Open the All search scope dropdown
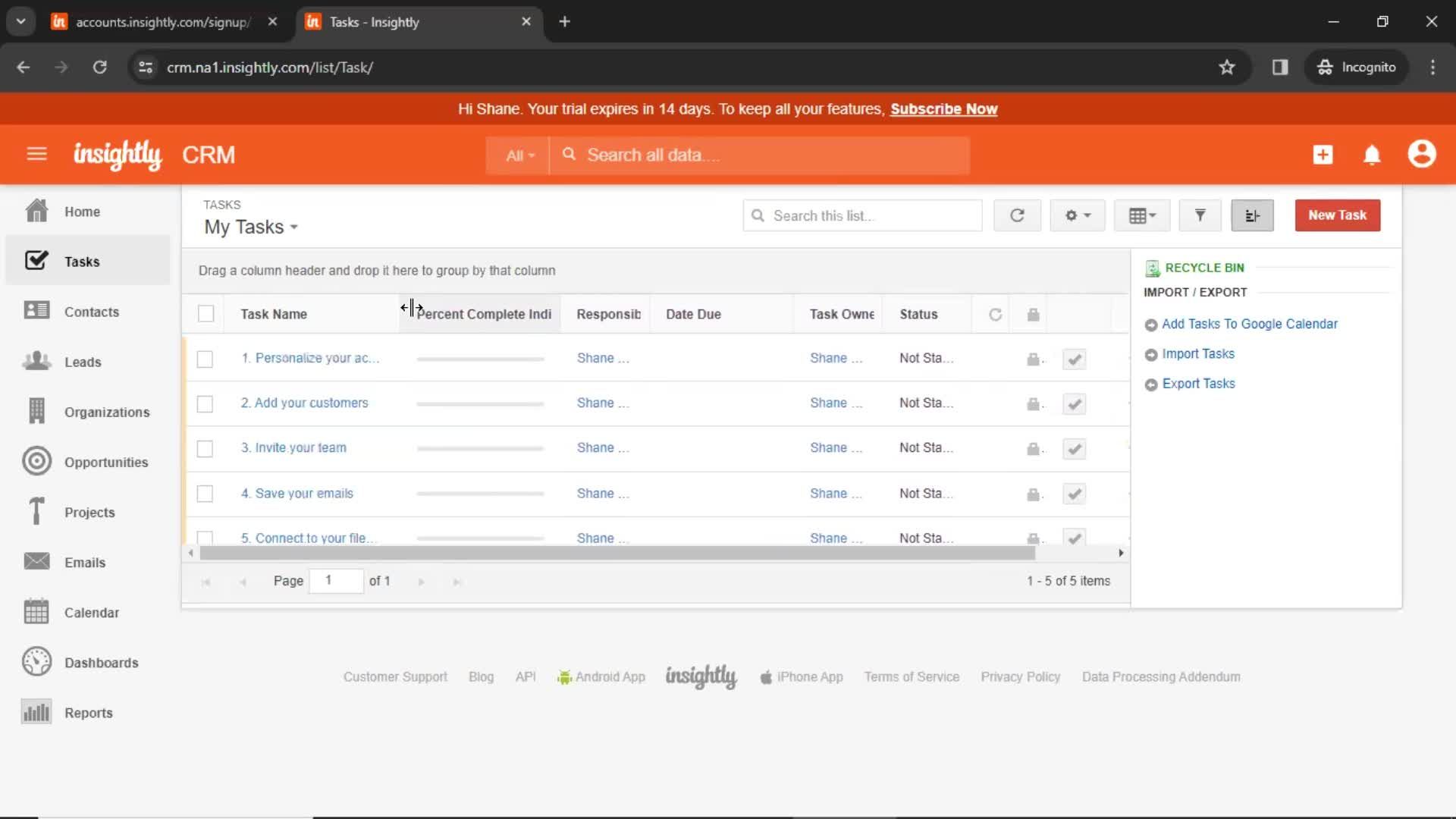Viewport: 1456px width, 819px height. [519, 155]
